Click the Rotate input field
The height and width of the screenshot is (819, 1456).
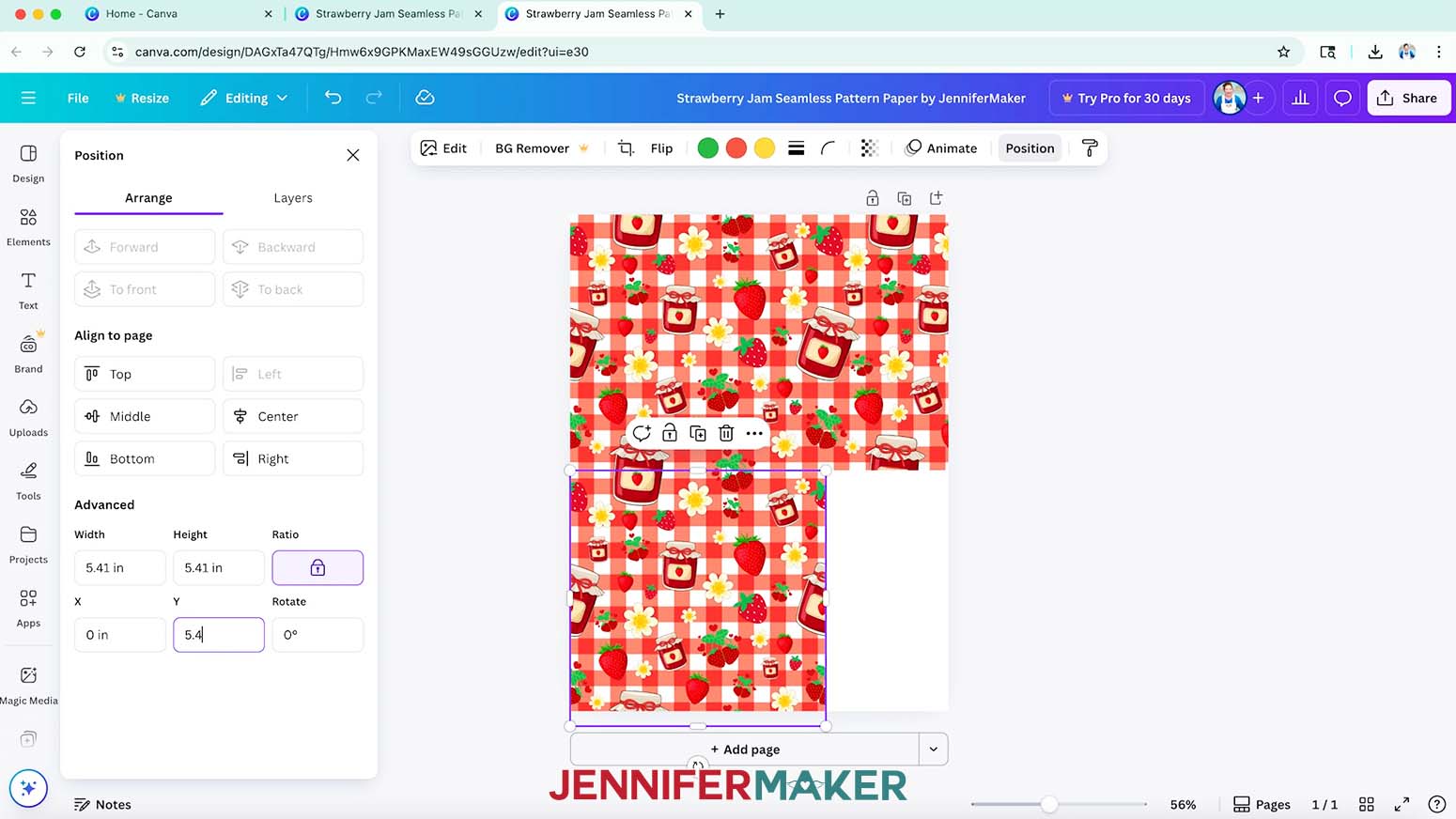coord(318,635)
